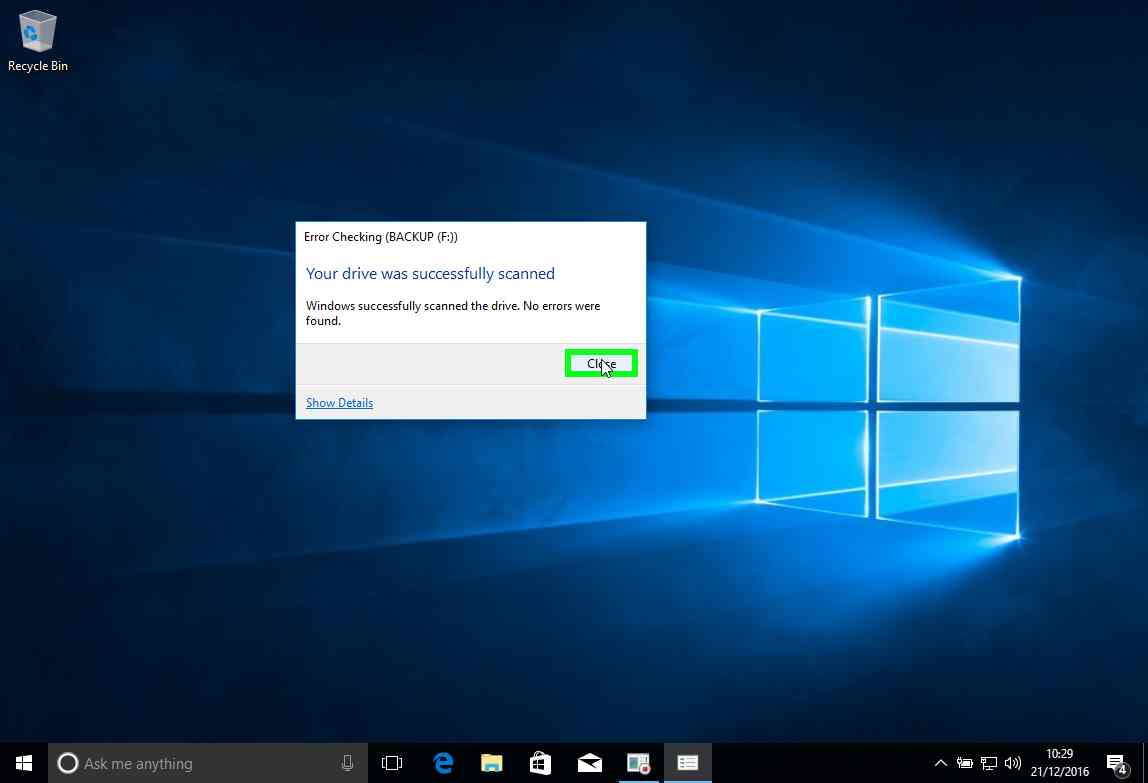Open the Mail app on taskbar
Image resolution: width=1148 pixels, height=783 pixels.
point(589,763)
